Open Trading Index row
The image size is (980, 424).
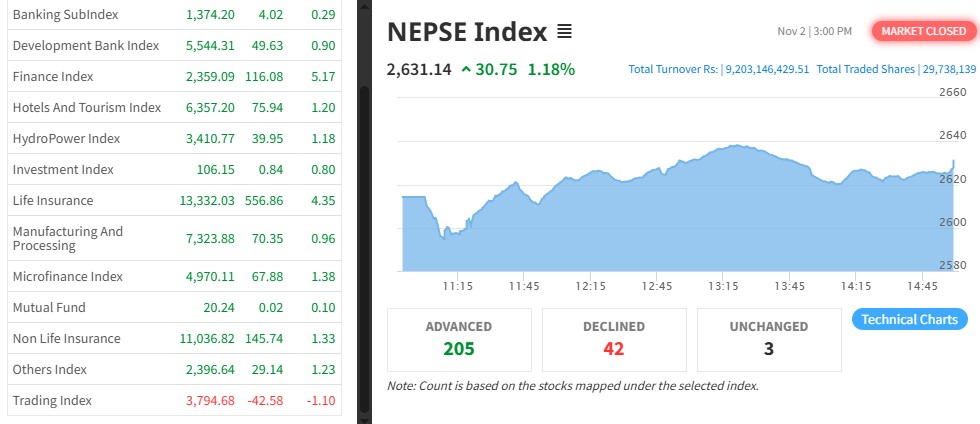52,400
